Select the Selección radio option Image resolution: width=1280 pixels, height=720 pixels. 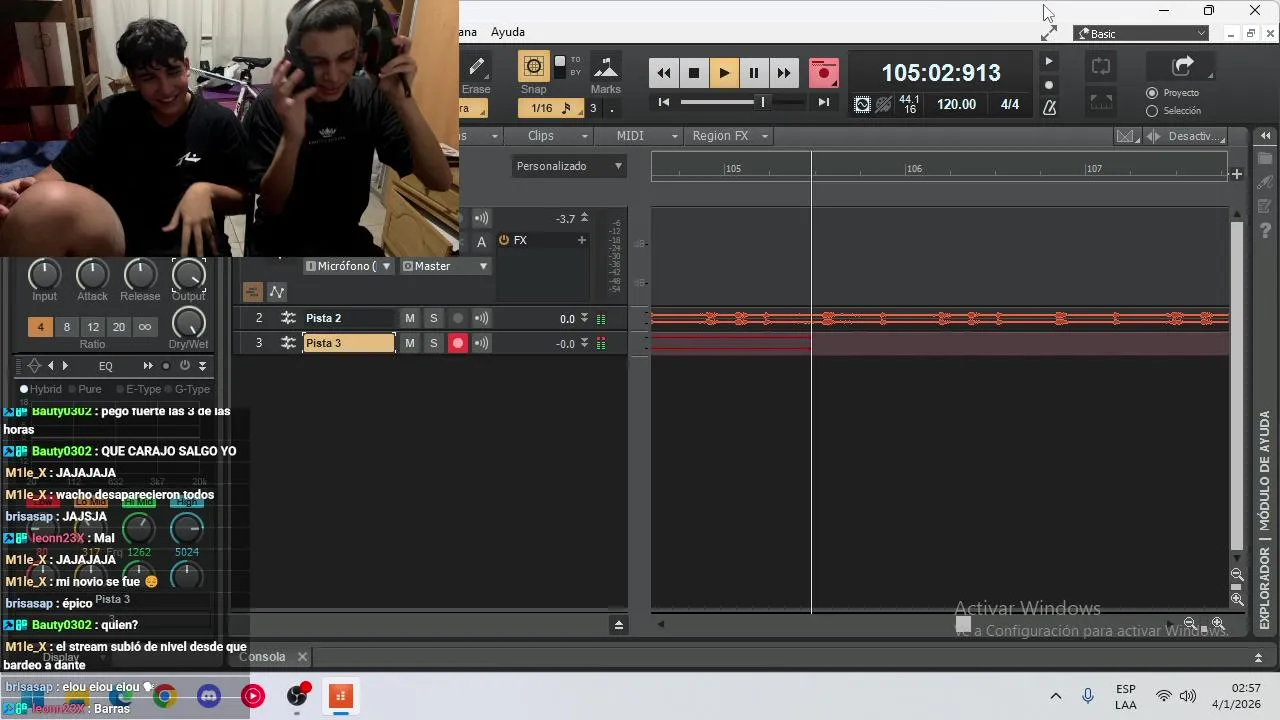point(1152,111)
